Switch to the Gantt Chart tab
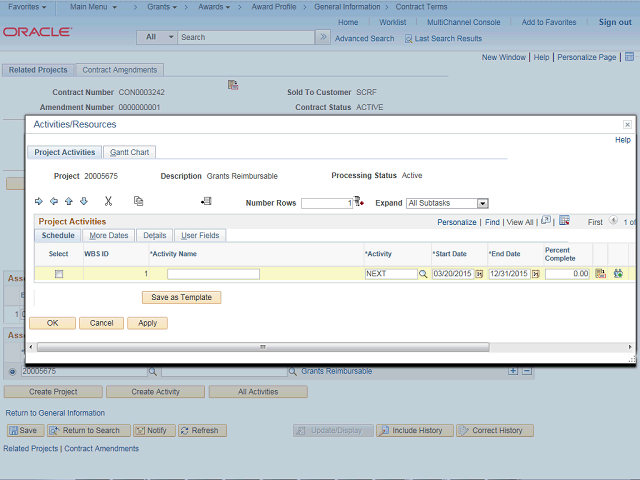The width and height of the screenshot is (640, 480). point(129,152)
